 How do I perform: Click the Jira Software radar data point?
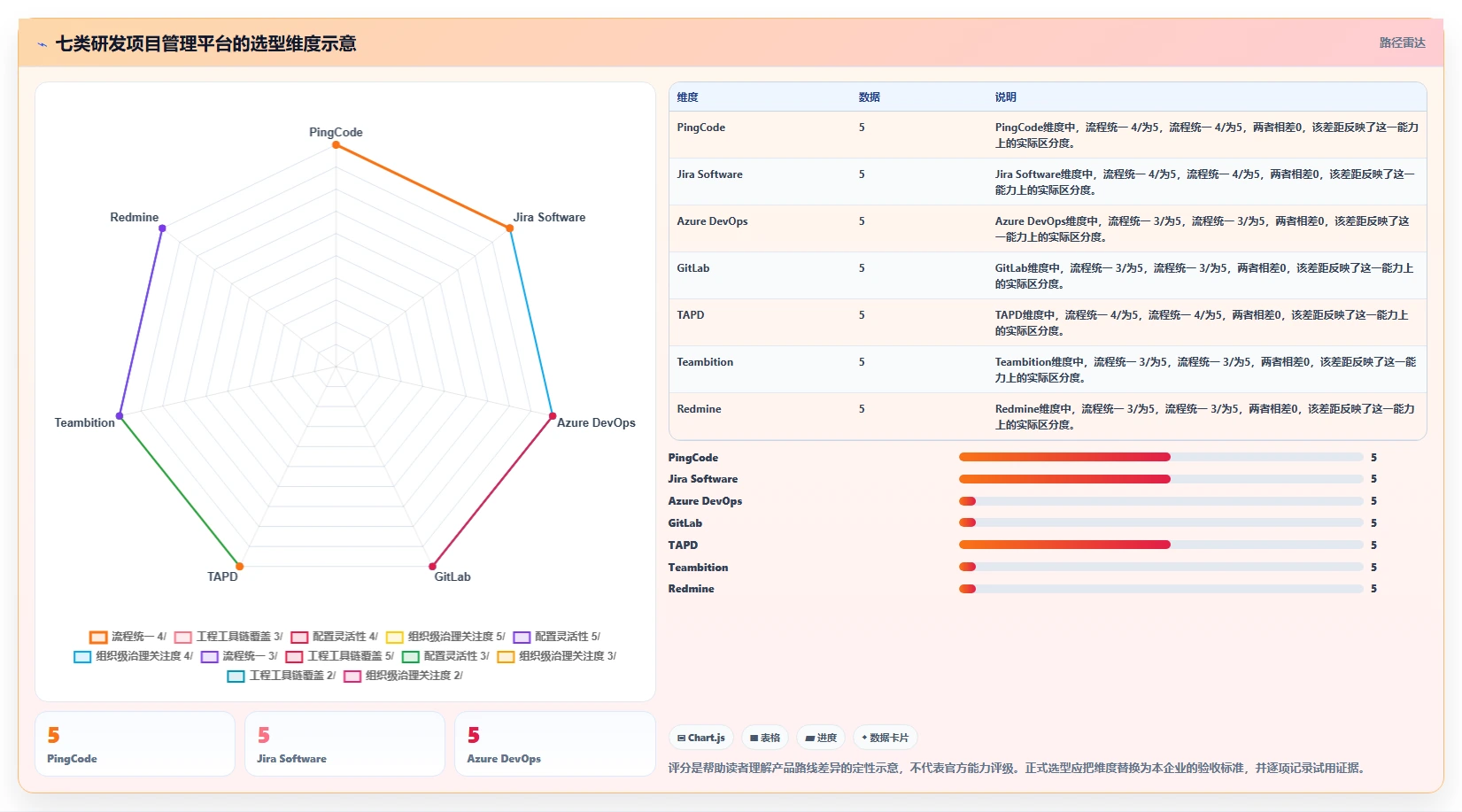coord(509,228)
